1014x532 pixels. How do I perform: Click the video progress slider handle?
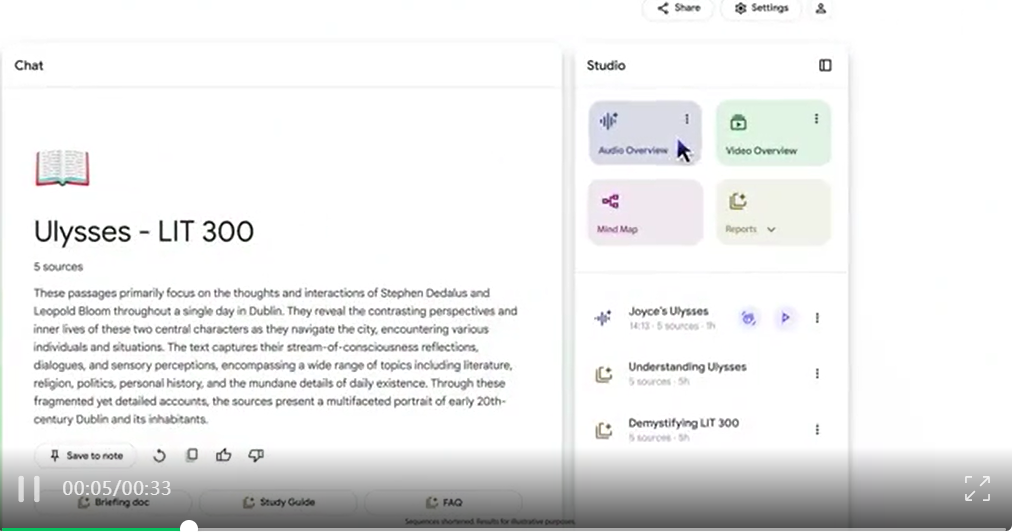click(189, 527)
